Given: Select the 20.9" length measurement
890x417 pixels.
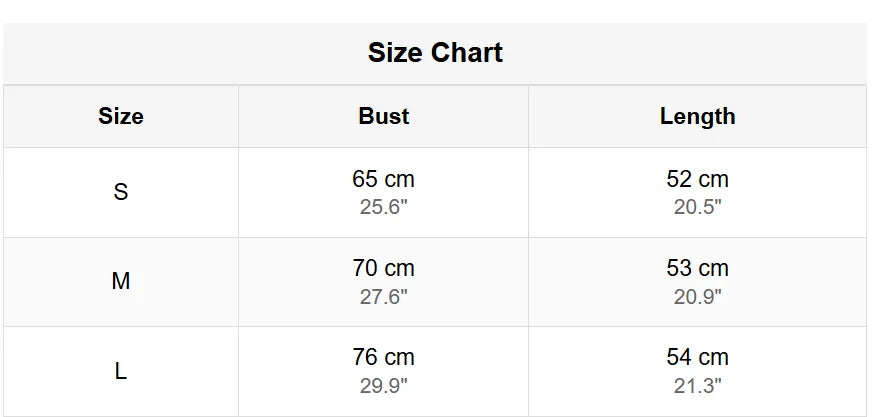Looking at the screenshot, I should 698,297.
